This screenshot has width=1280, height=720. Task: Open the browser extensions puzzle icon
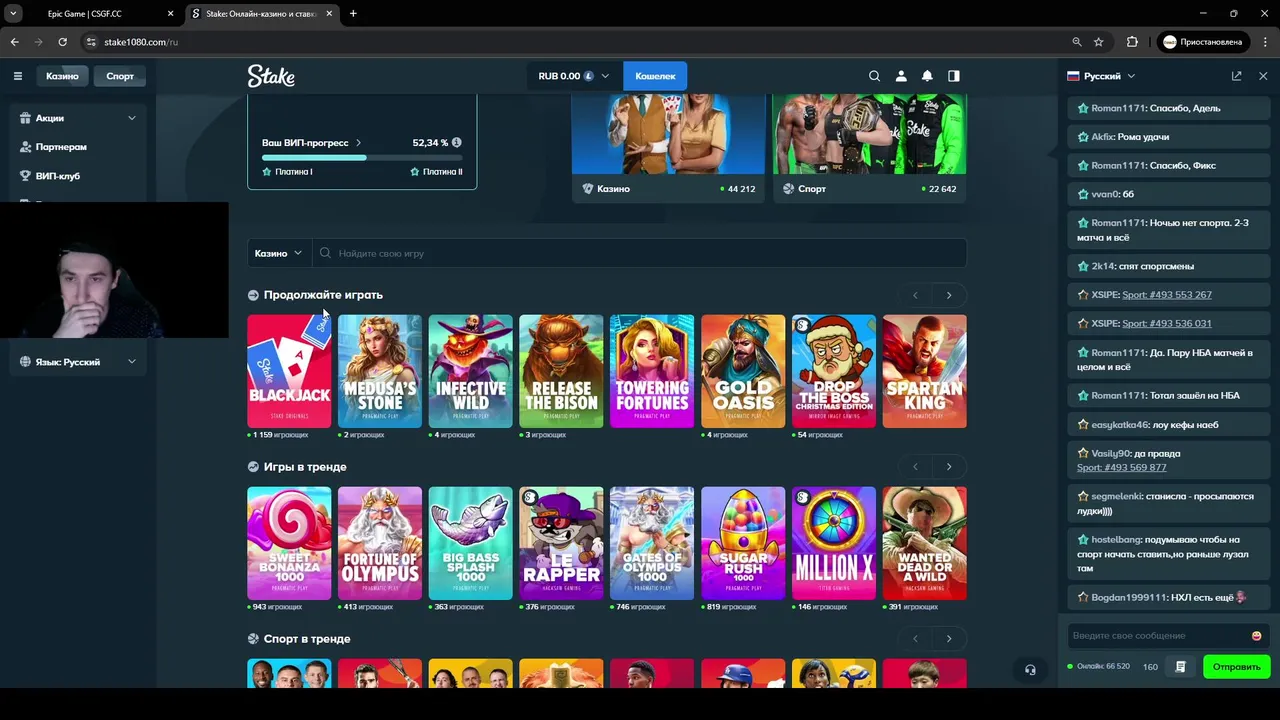1132,42
